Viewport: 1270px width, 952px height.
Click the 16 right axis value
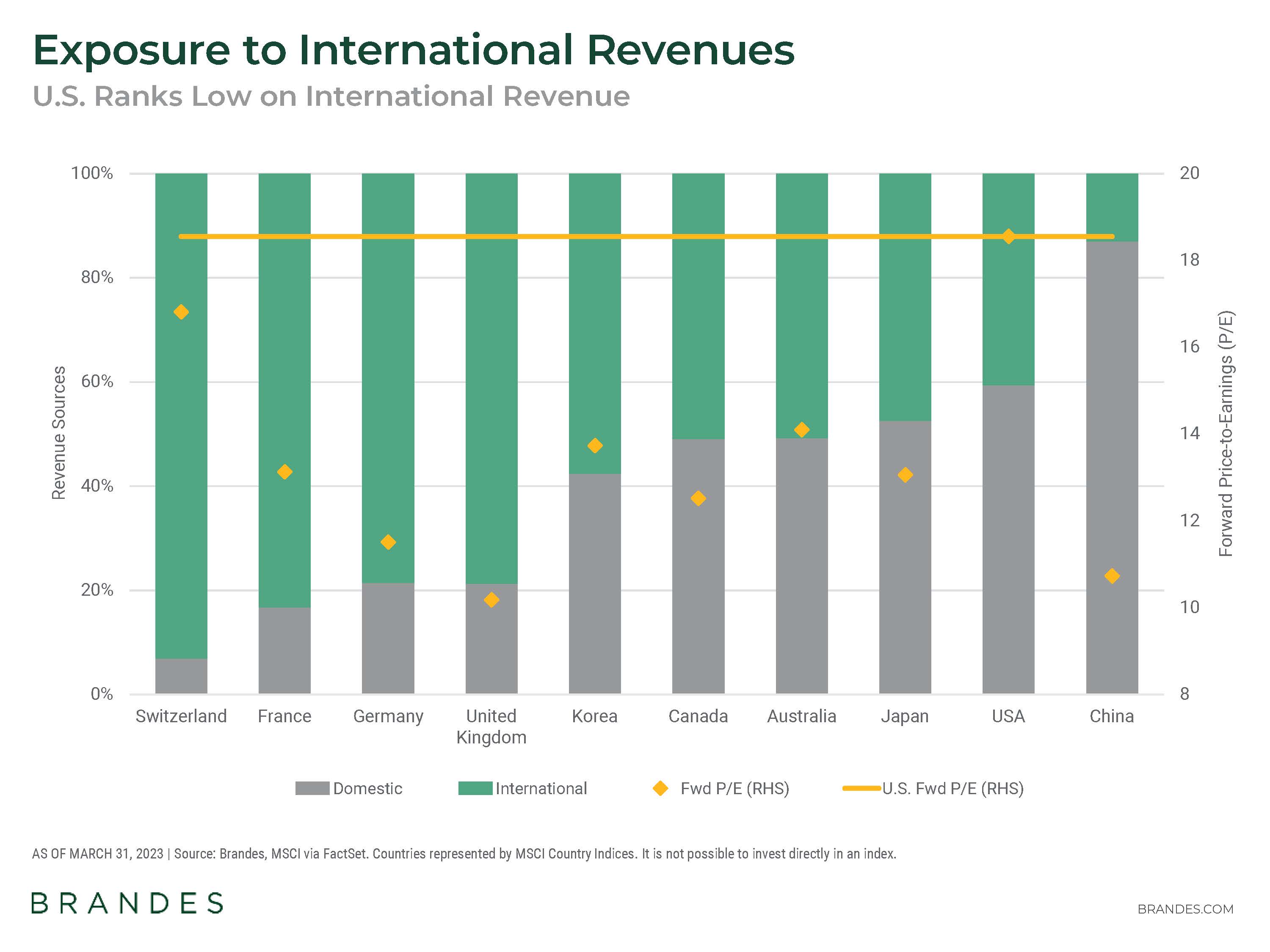tap(1190, 346)
